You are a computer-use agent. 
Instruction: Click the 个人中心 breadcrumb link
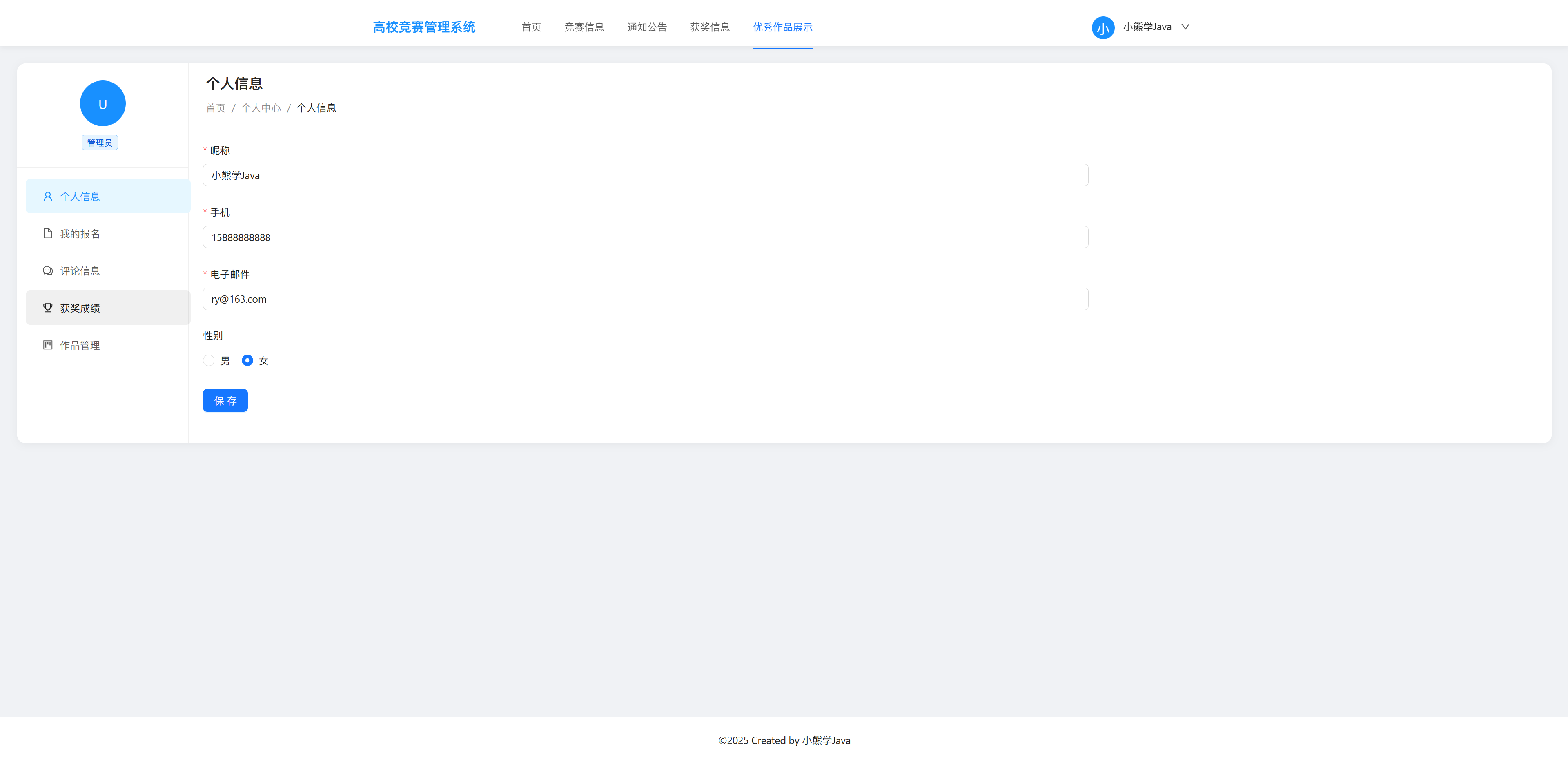pos(261,108)
